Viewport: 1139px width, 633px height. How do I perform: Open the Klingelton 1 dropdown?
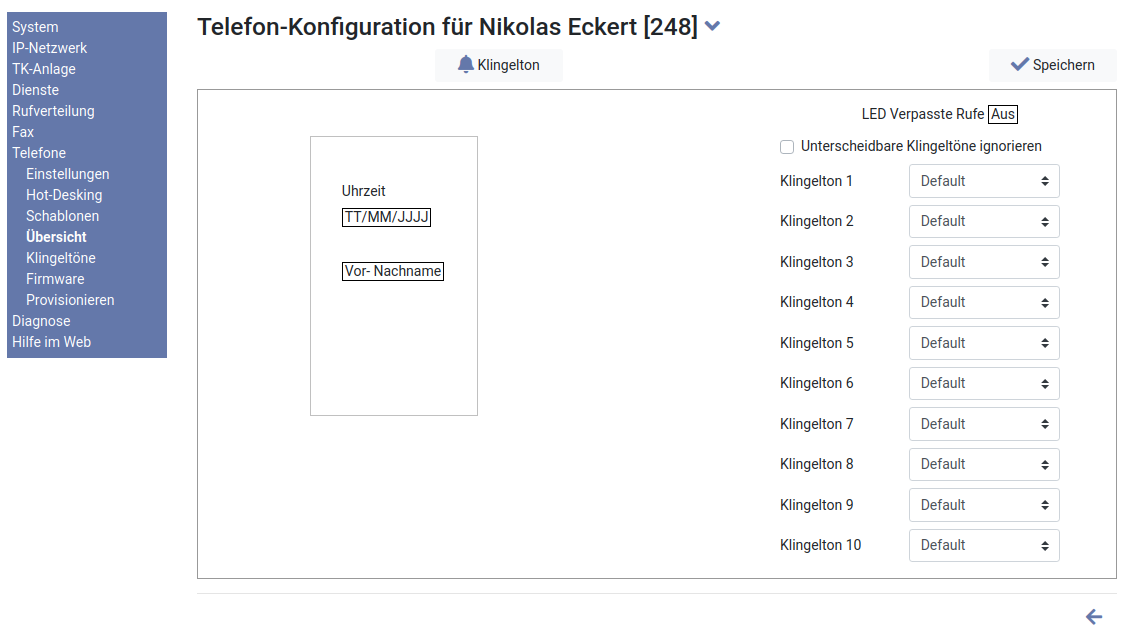(983, 181)
